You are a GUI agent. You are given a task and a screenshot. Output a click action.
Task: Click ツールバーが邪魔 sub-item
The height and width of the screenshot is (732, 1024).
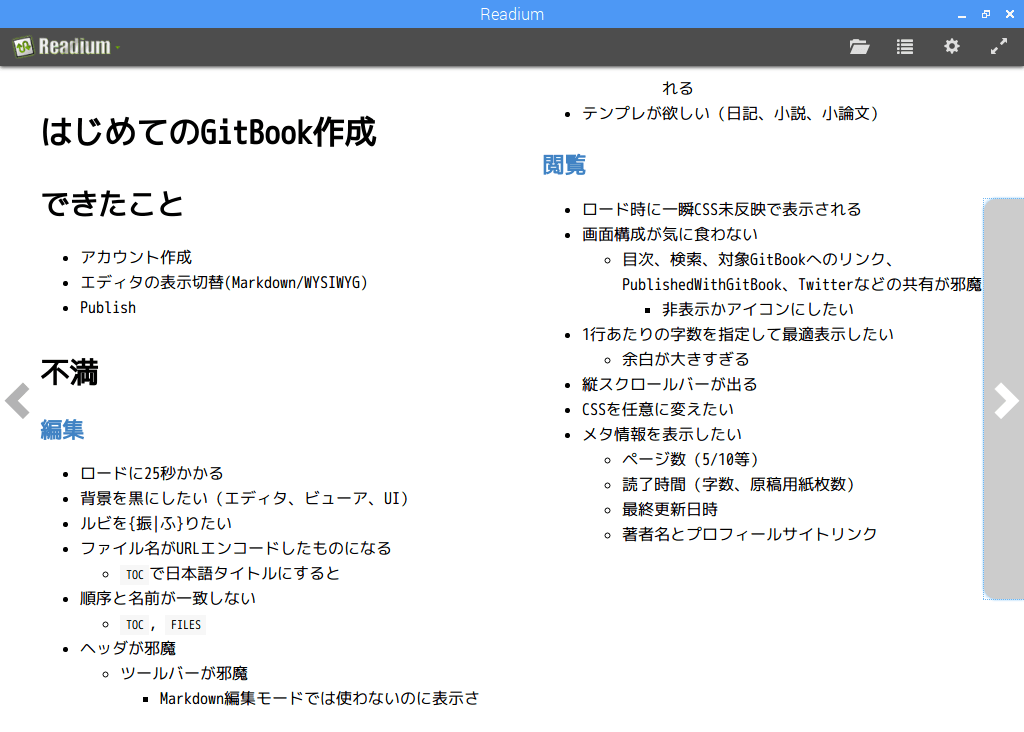(184, 673)
